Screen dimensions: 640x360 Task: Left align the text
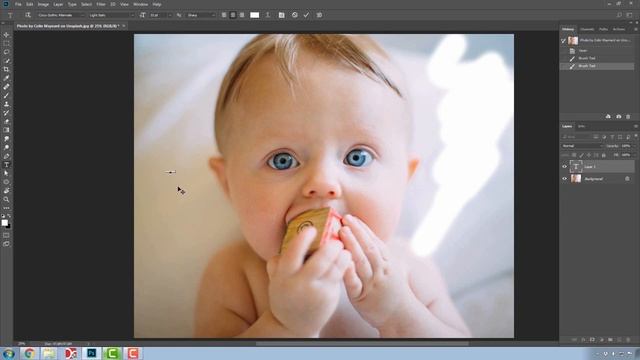click(224, 15)
